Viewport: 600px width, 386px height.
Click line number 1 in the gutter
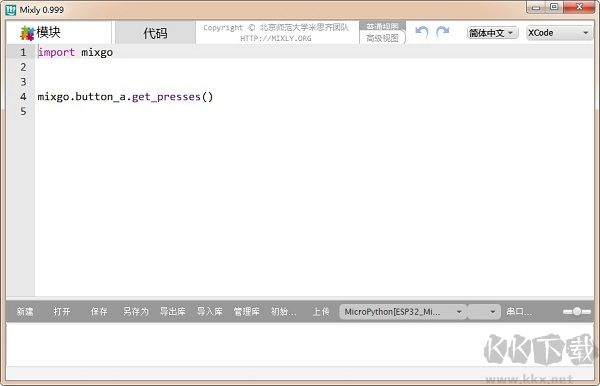(x=23, y=52)
